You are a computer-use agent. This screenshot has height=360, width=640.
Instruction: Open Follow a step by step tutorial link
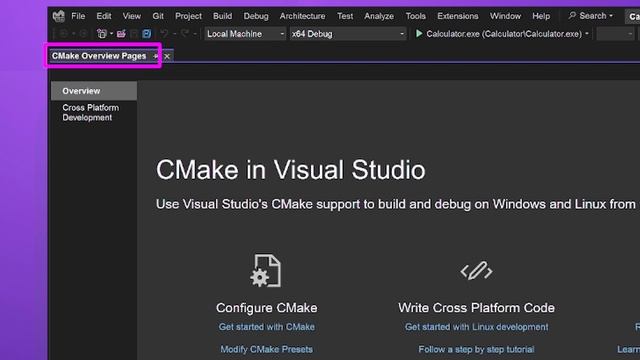click(476, 349)
